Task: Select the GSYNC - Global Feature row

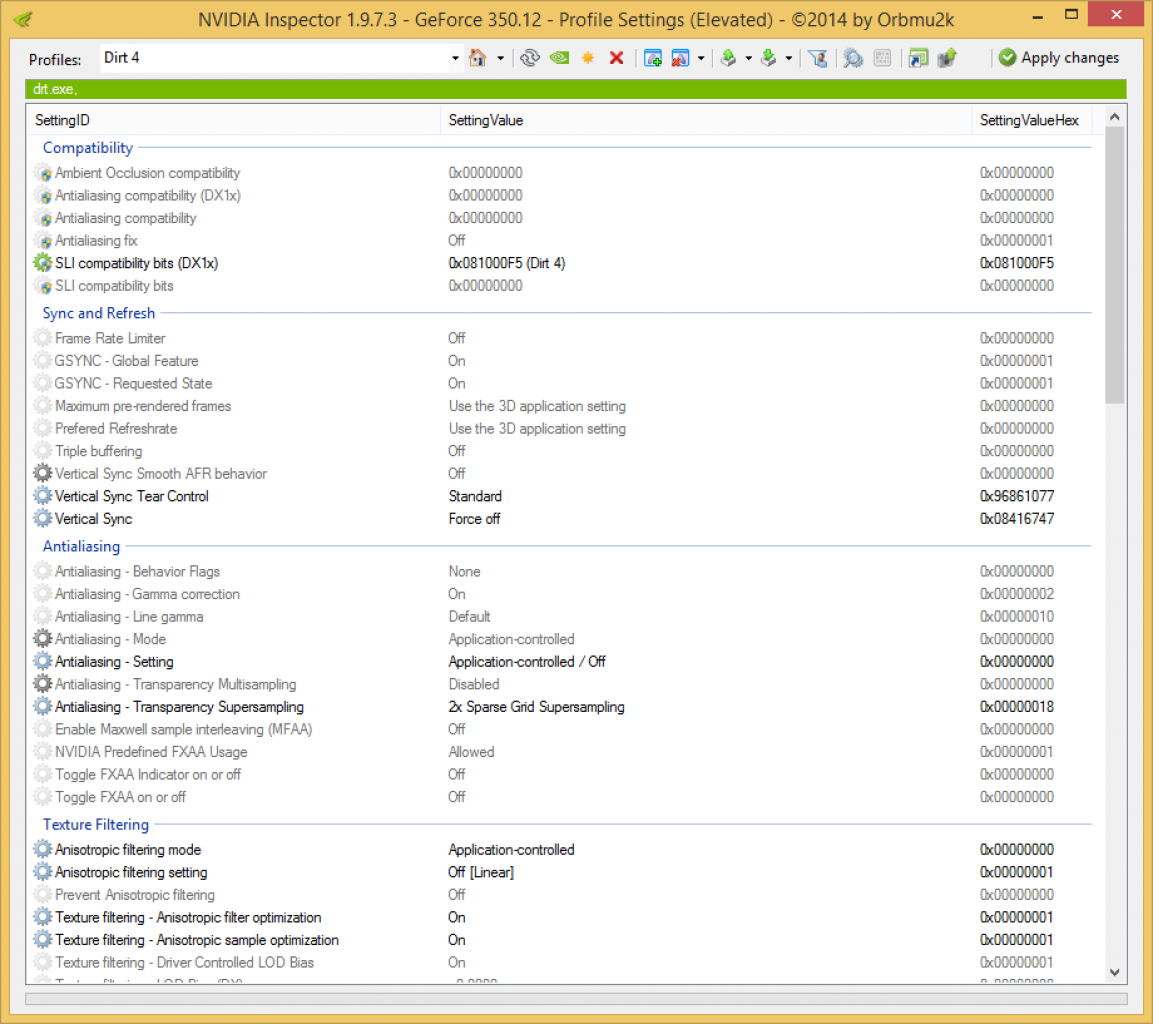Action: [x=564, y=361]
